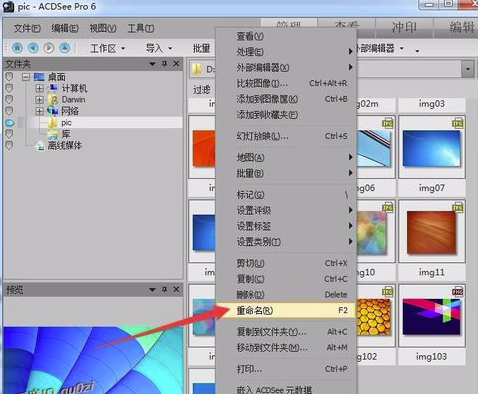This screenshot has height=394, width=478.
Task: Open 批量(B) submenu in context menu
Action: [x=286, y=173]
